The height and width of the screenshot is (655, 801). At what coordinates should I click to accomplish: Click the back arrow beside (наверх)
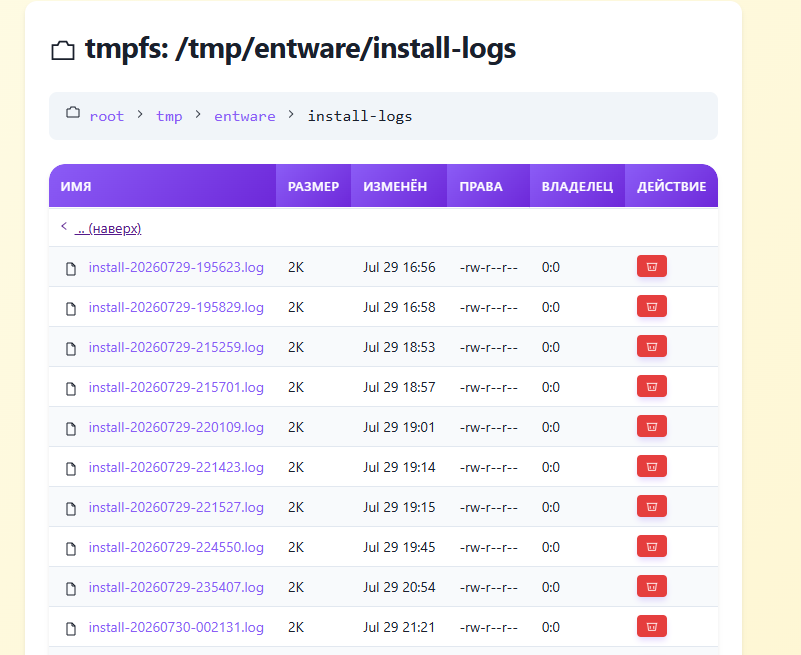tap(64, 226)
